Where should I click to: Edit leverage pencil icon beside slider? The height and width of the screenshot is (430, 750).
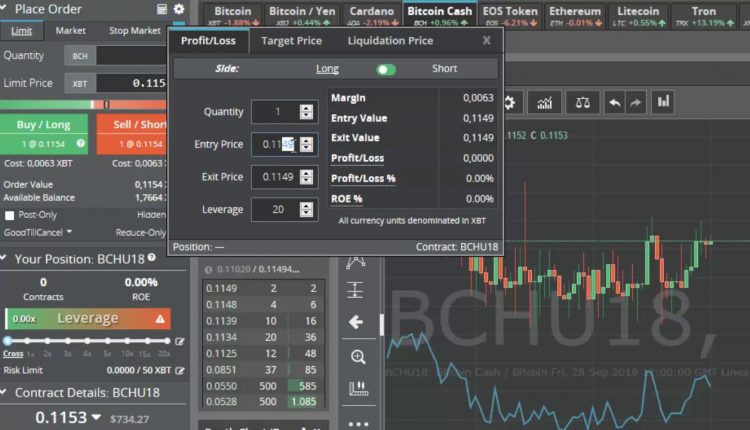click(180, 341)
